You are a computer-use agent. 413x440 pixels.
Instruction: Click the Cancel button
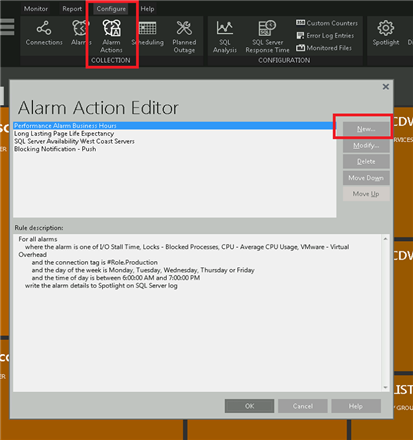[x=303, y=406]
